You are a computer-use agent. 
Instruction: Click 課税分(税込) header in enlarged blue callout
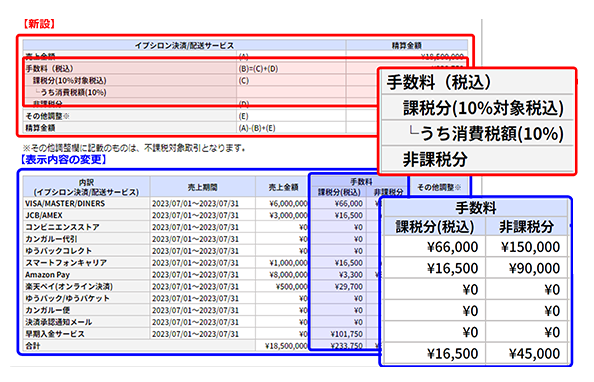coord(435,227)
